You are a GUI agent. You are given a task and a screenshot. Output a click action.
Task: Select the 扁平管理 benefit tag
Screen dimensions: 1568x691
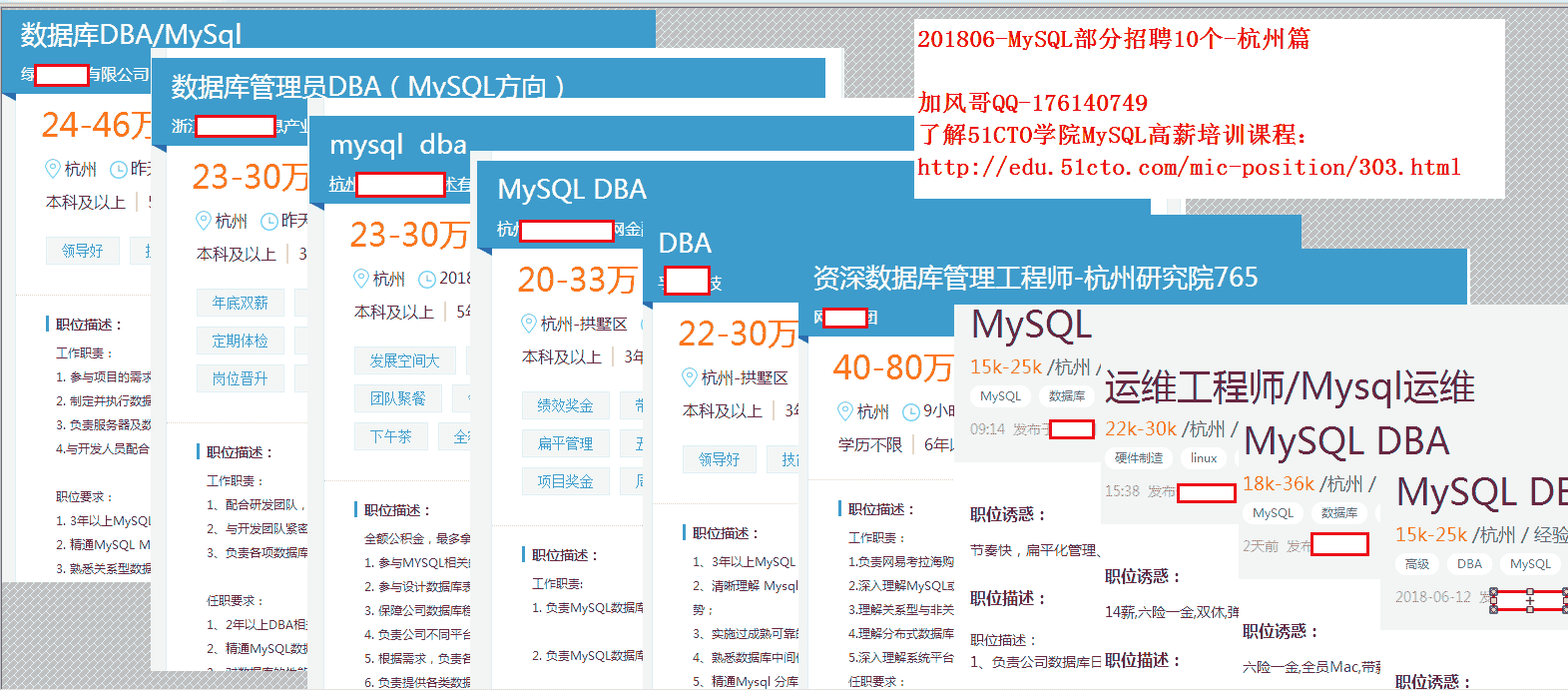[x=565, y=443]
